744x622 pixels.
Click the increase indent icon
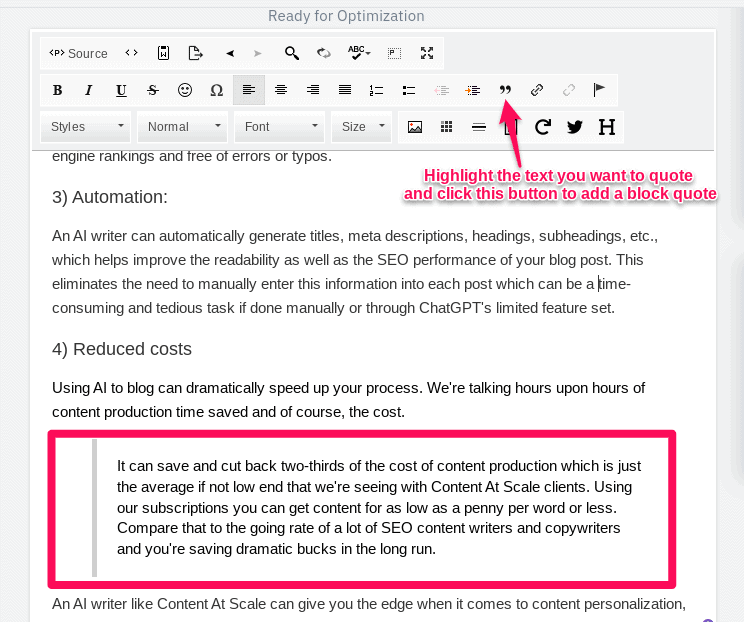coord(473,90)
